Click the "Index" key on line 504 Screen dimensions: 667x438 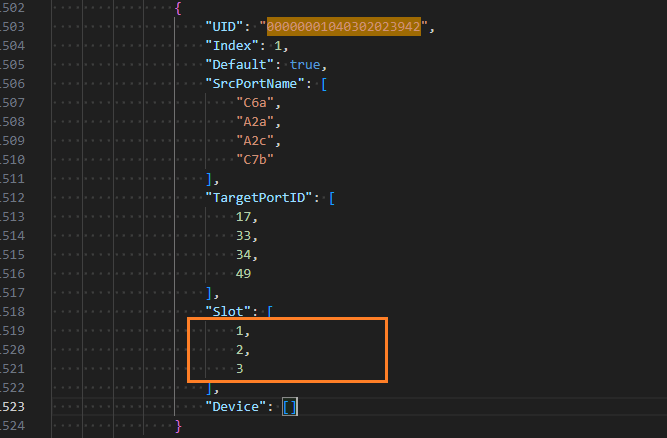(232, 46)
